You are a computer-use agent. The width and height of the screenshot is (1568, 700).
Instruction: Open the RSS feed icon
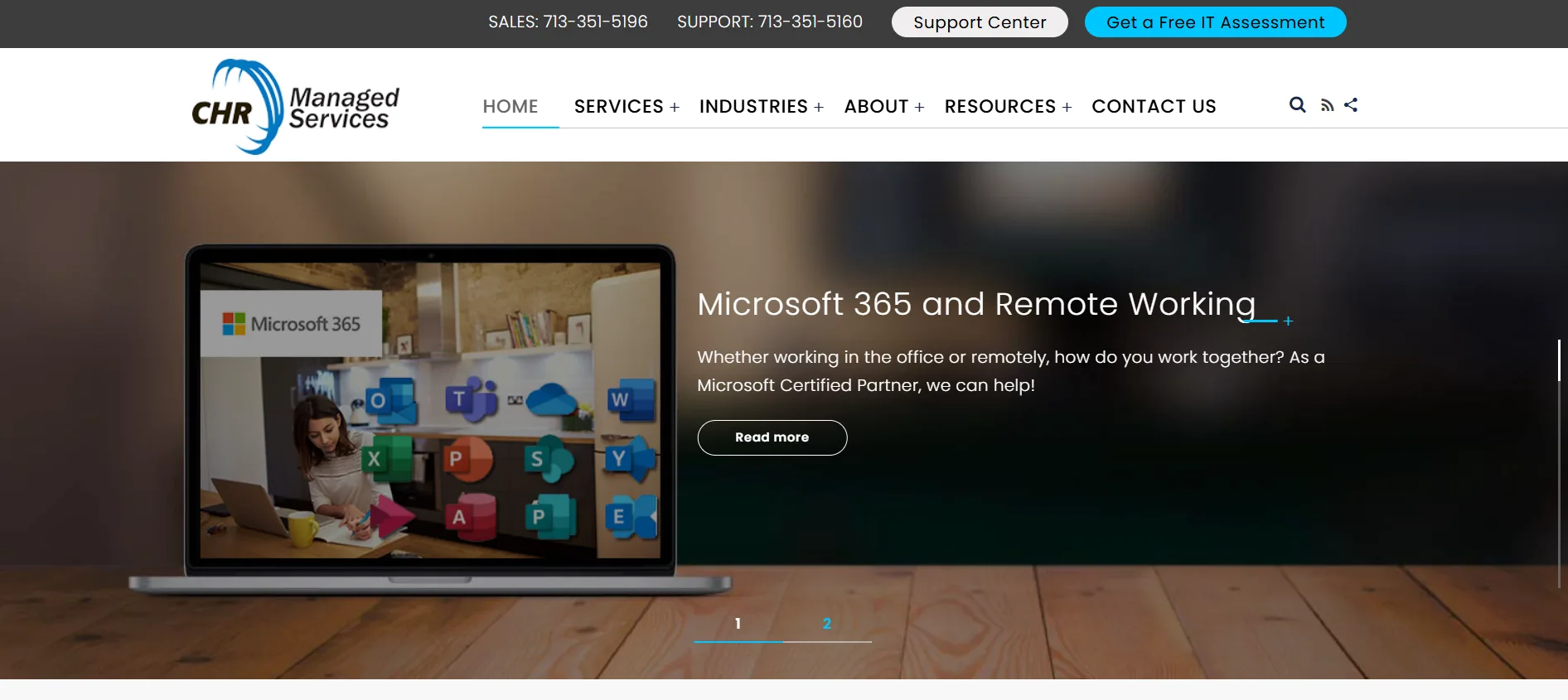click(x=1327, y=105)
